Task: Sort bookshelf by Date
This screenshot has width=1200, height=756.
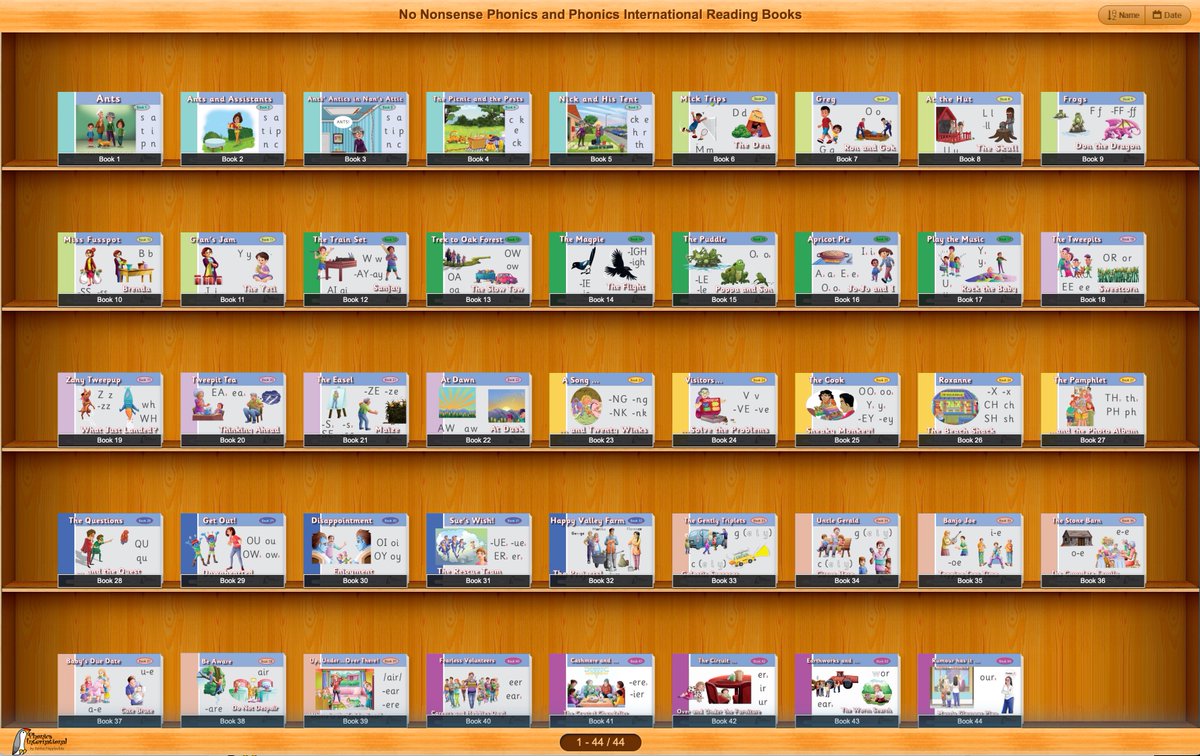Action: click(x=1170, y=15)
